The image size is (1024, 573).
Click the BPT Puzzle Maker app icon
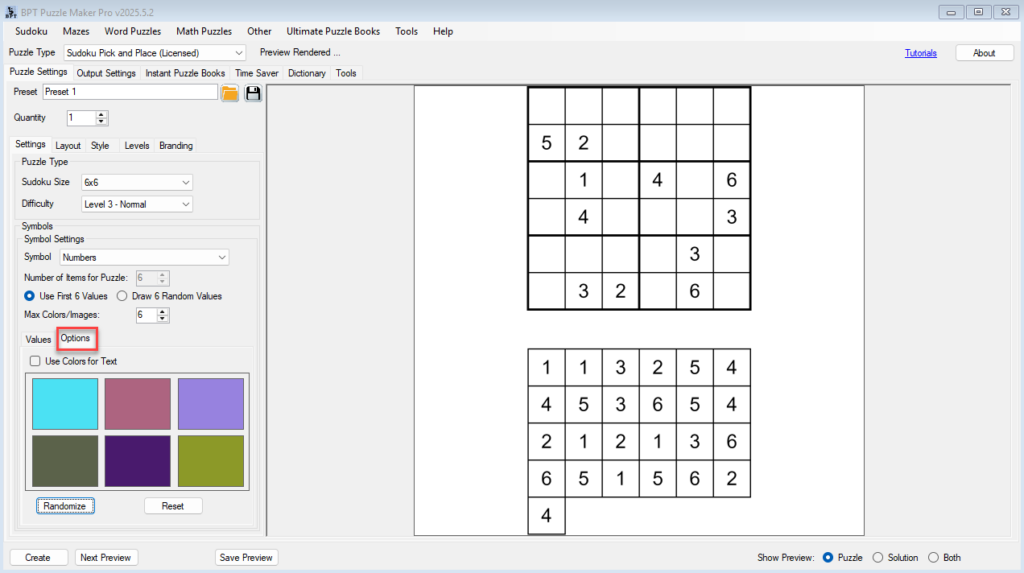[x=10, y=12]
